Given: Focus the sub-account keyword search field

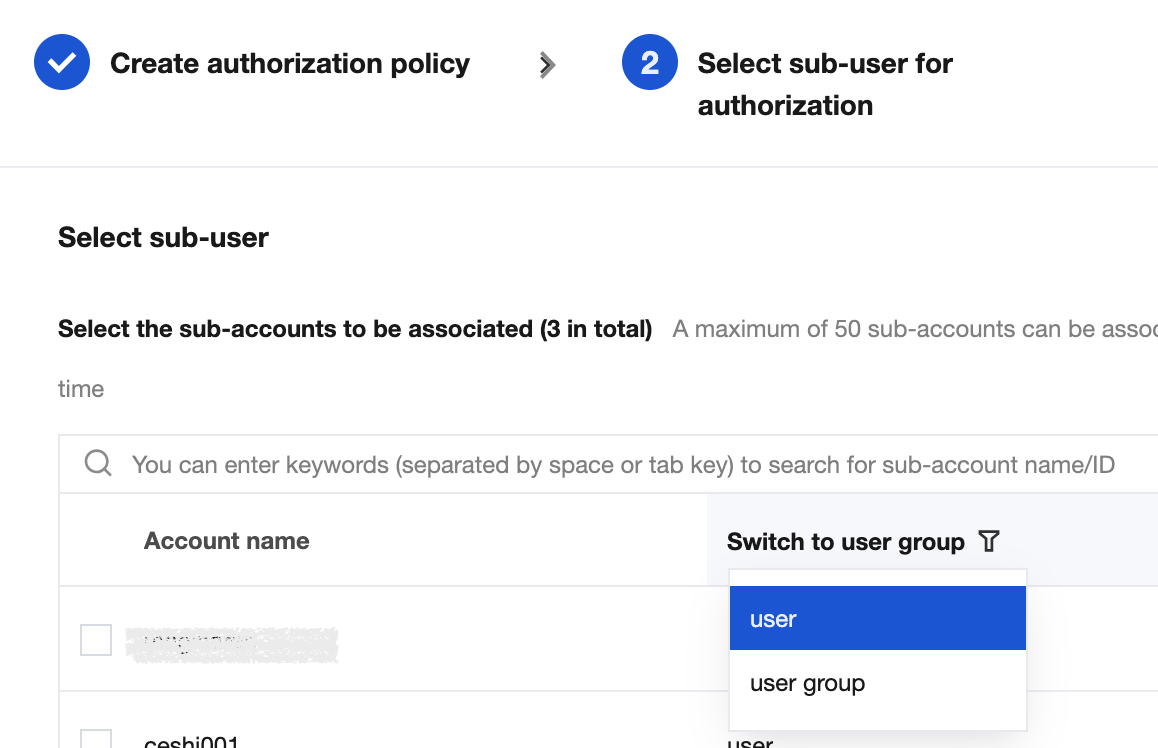Looking at the screenshot, I should coord(622,465).
